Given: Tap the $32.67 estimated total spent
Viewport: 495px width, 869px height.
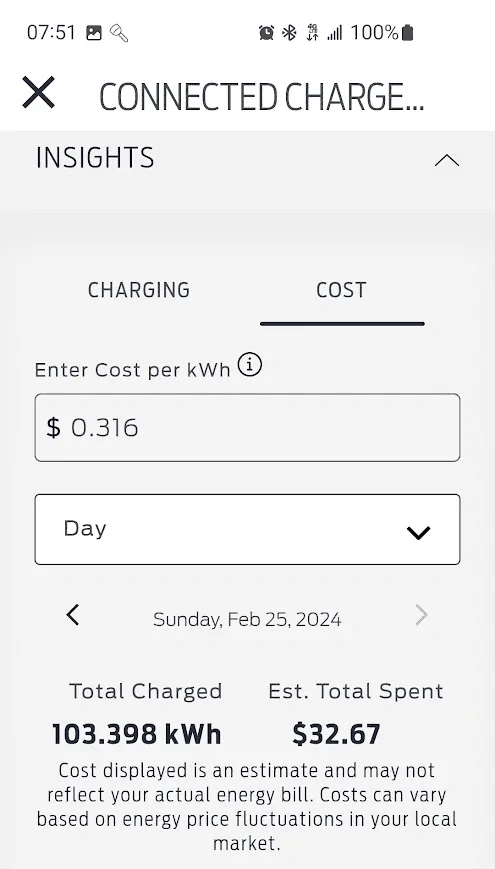Looking at the screenshot, I should click(x=336, y=734).
